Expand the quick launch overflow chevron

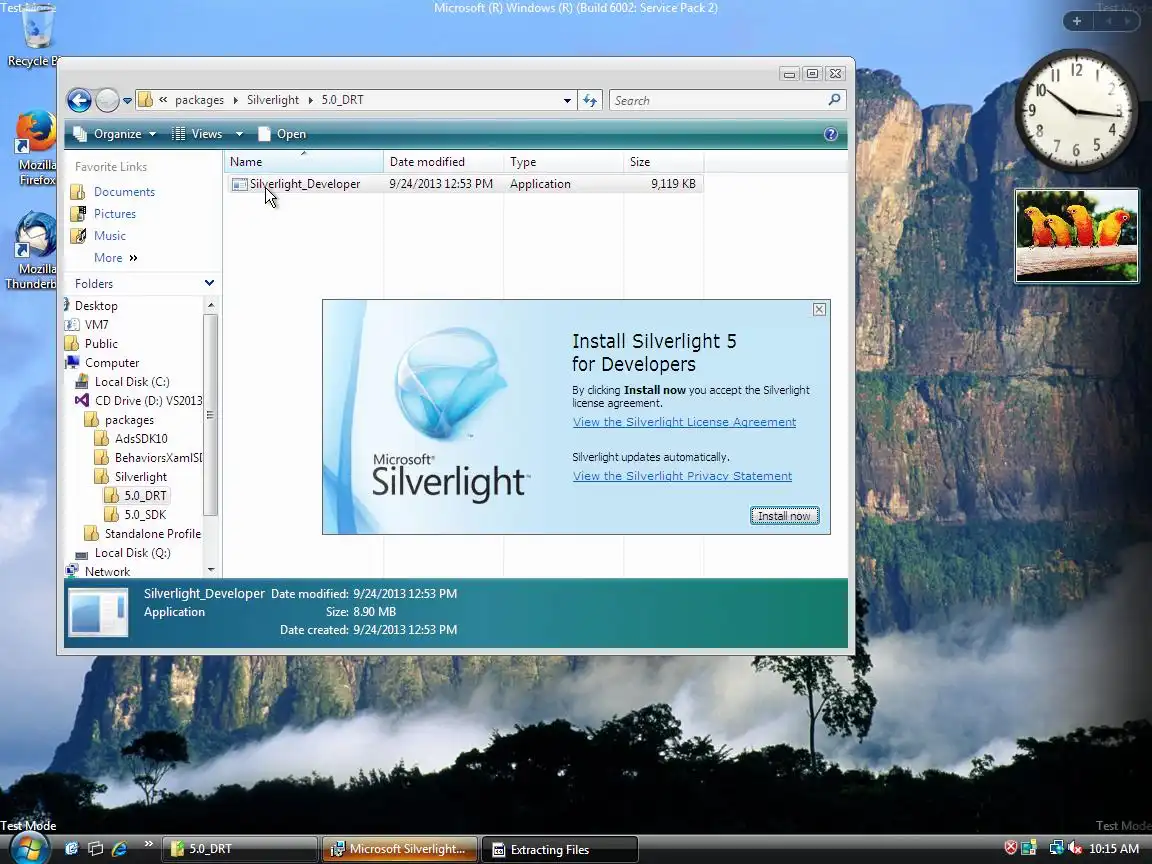click(148, 843)
